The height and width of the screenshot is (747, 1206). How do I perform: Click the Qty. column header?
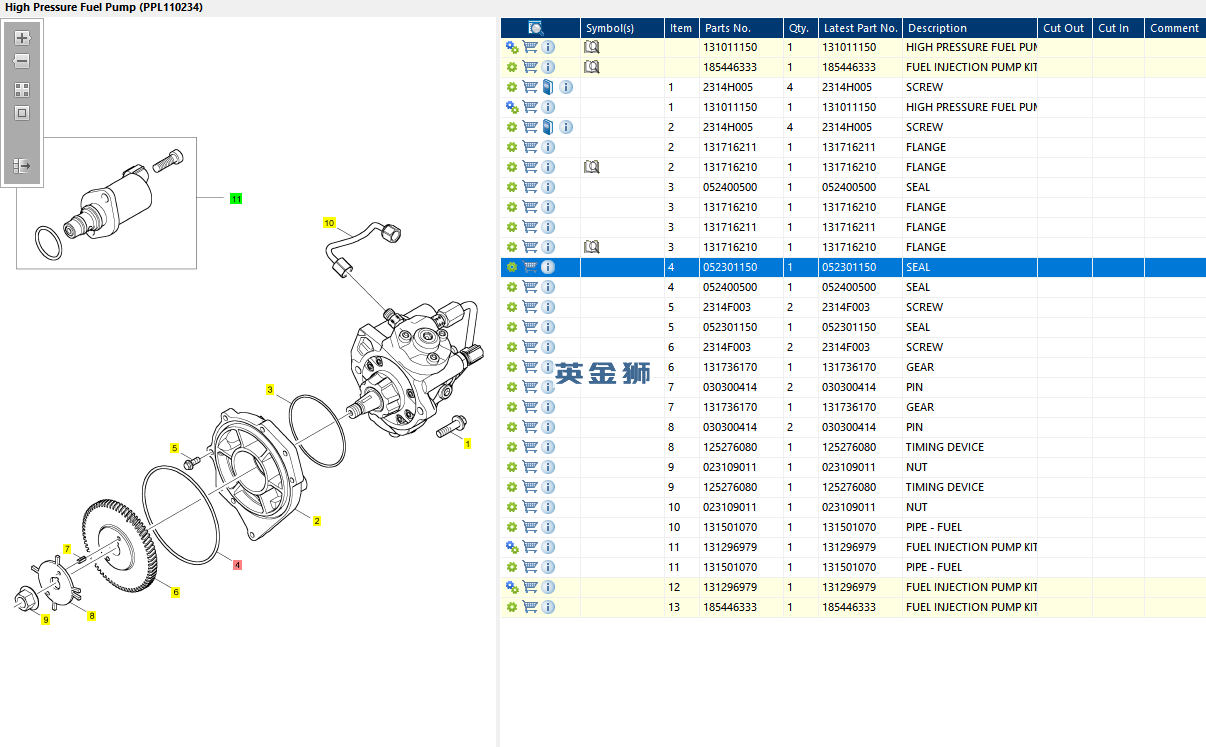point(798,28)
